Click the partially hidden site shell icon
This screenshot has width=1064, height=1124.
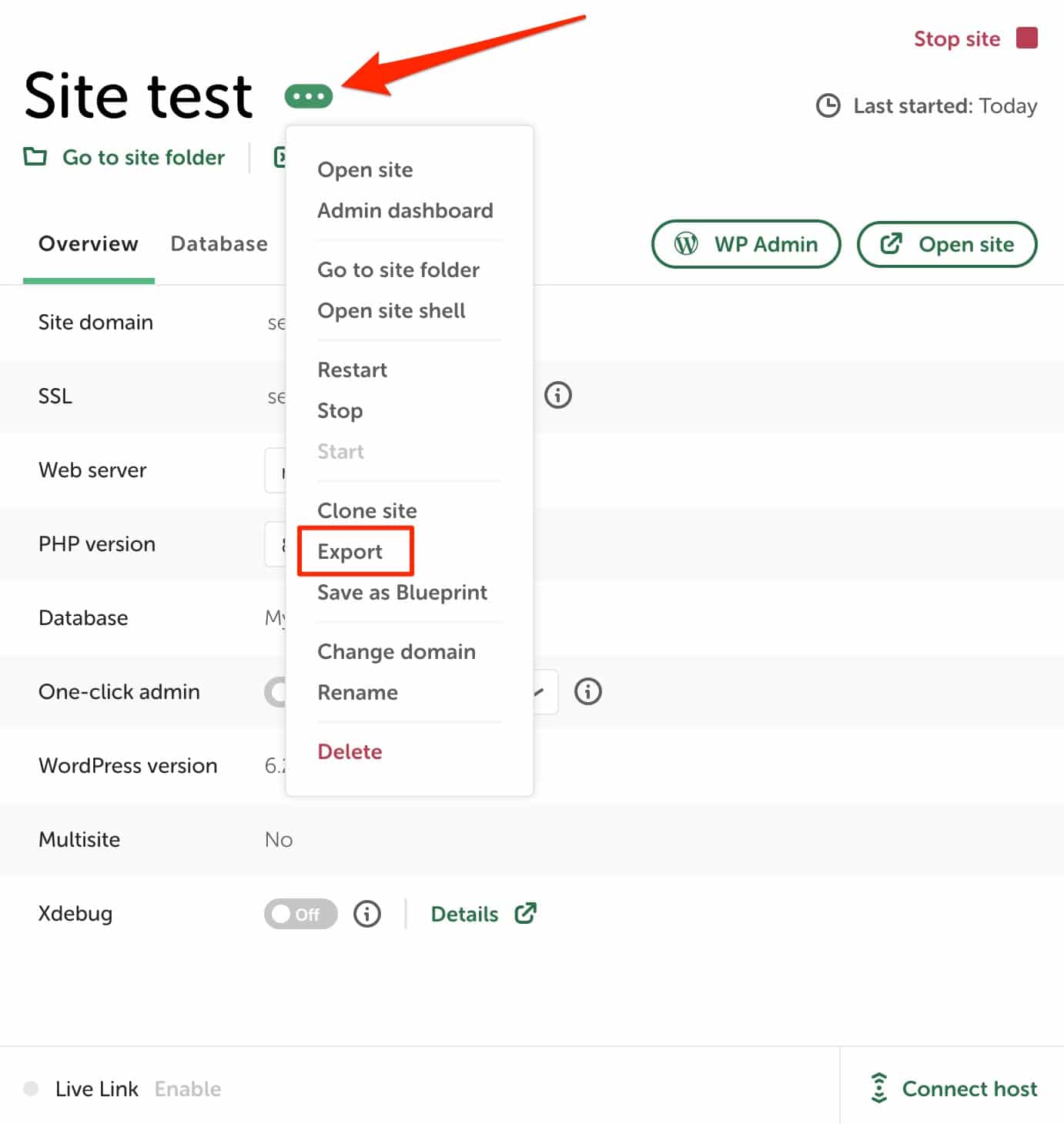pos(279,157)
